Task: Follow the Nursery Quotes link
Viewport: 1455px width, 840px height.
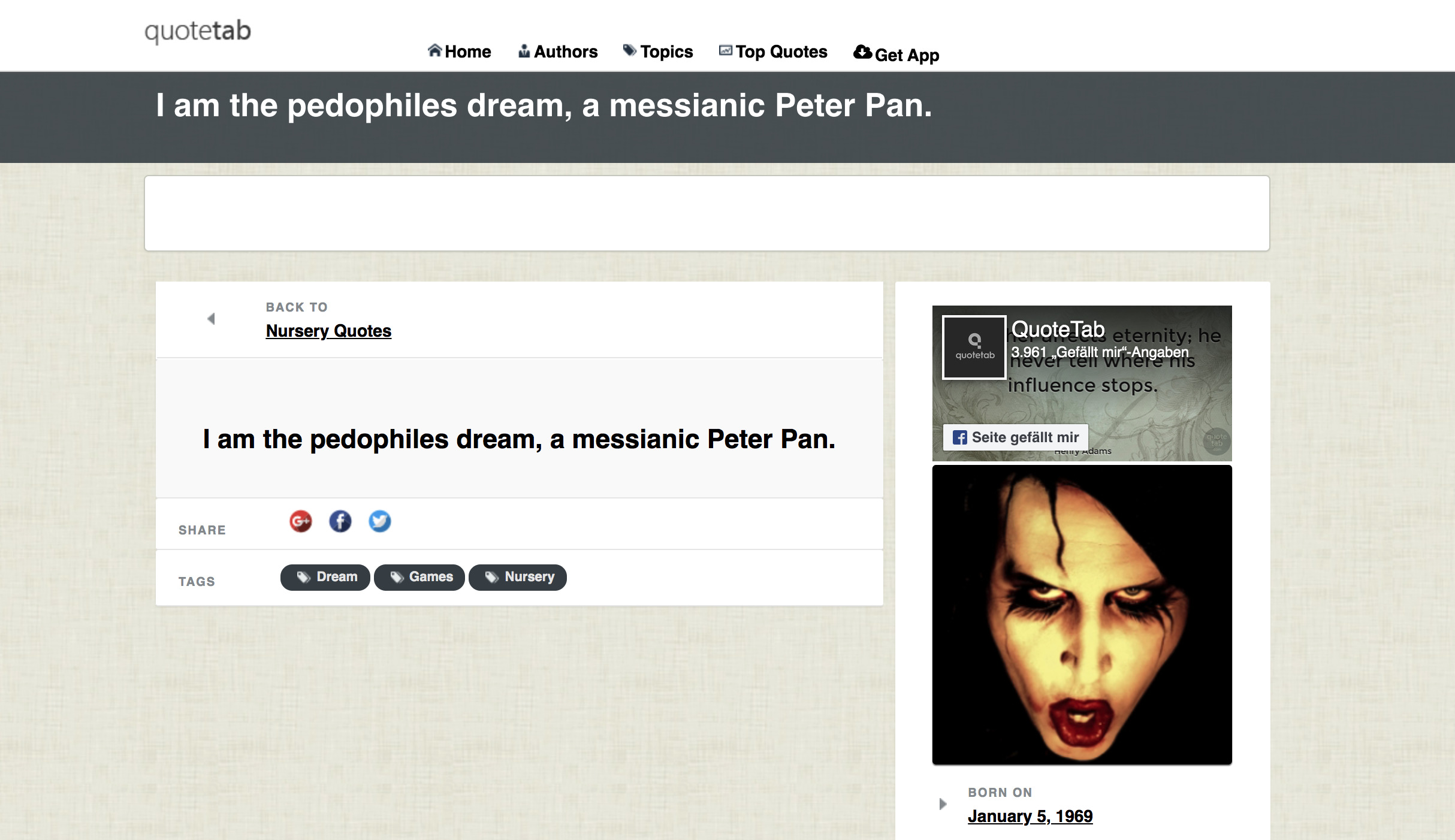Action: coord(328,331)
